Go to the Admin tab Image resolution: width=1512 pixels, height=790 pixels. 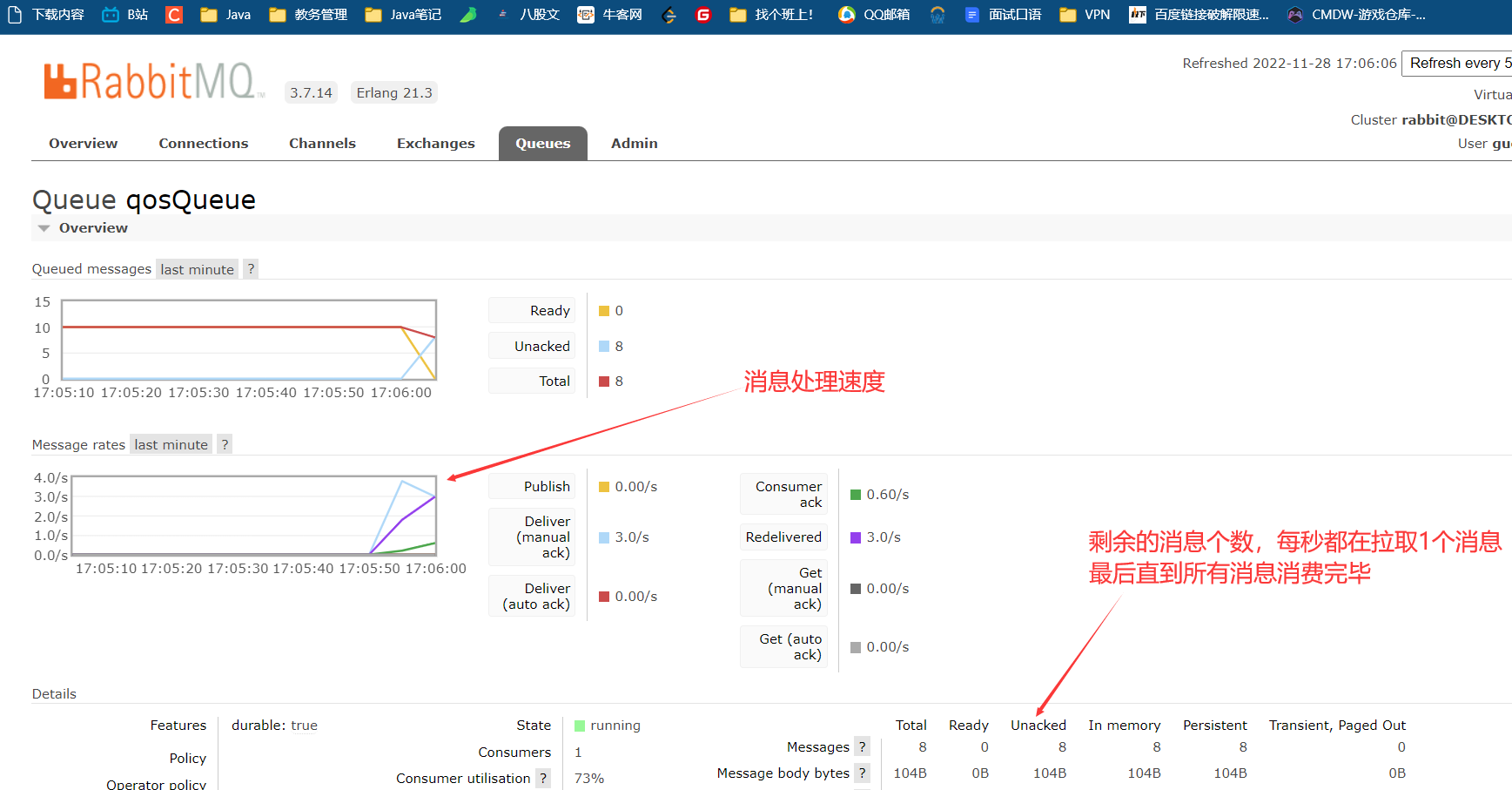pyautogui.click(x=635, y=144)
